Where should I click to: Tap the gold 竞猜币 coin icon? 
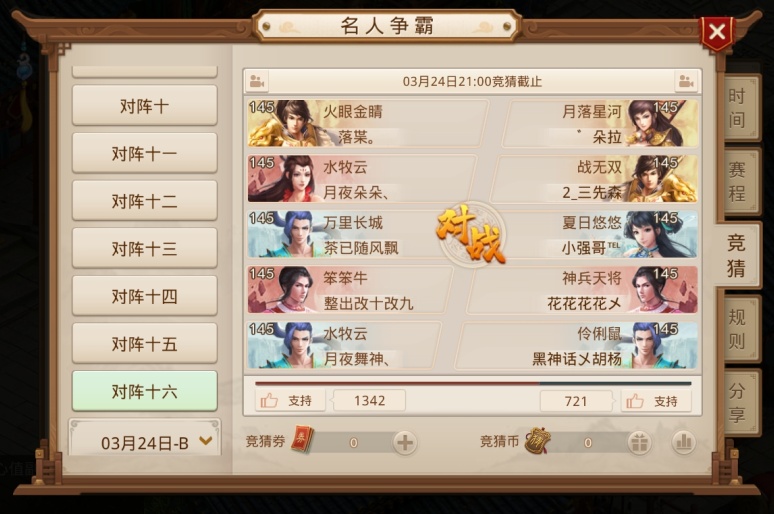(x=537, y=440)
